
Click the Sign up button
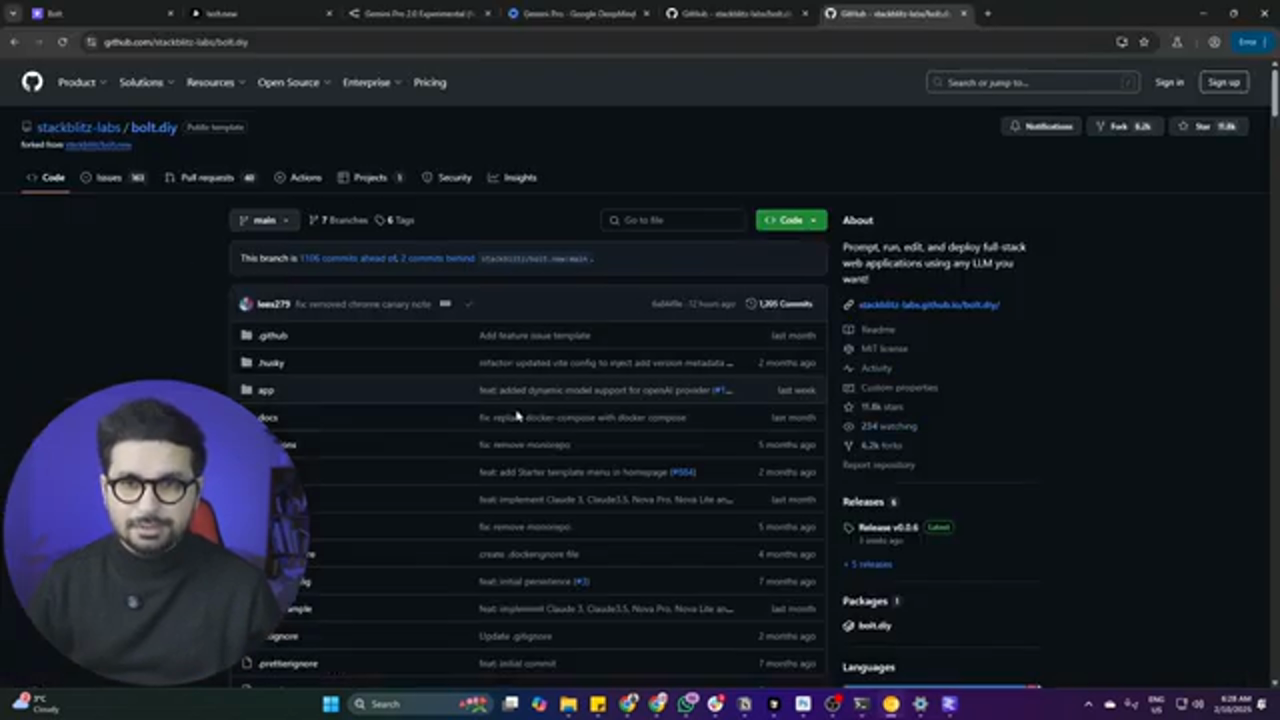[1224, 82]
